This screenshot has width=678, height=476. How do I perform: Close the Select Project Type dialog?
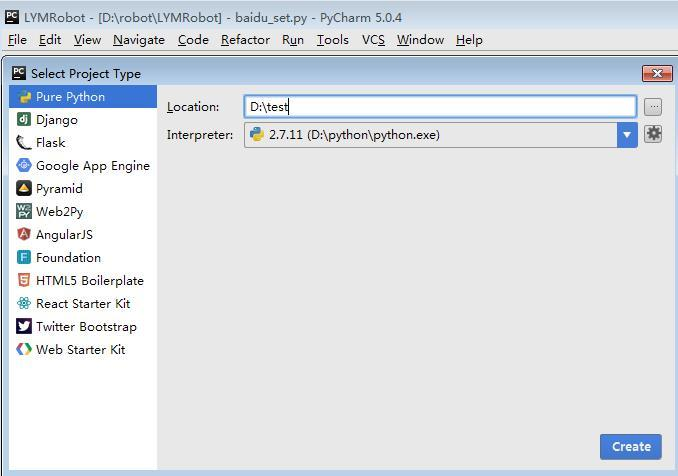click(657, 73)
